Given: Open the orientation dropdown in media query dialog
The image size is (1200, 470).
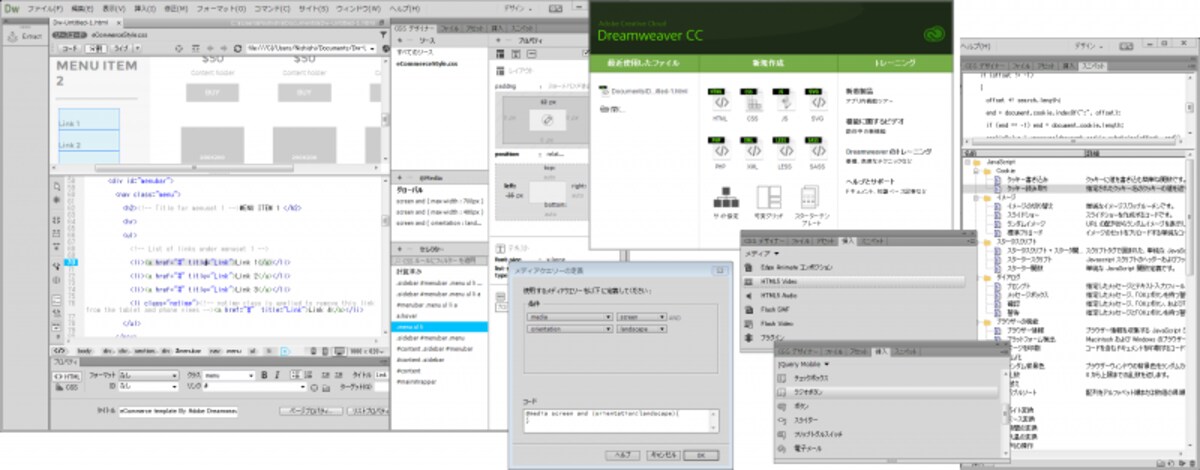Looking at the screenshot, I should click(570, 327).
